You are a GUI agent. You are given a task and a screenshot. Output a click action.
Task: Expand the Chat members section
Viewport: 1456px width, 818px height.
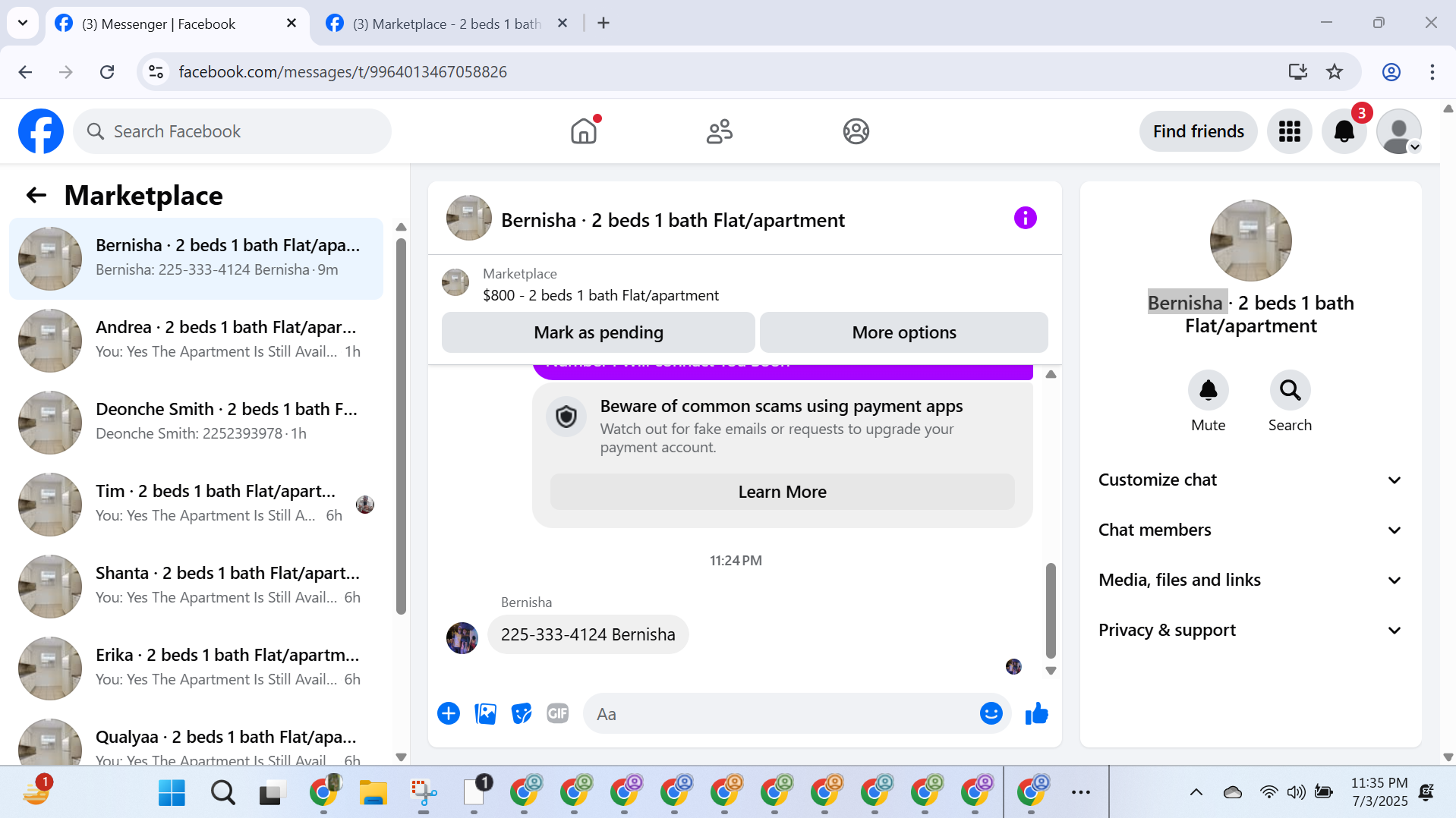[x=1250, y=530]
